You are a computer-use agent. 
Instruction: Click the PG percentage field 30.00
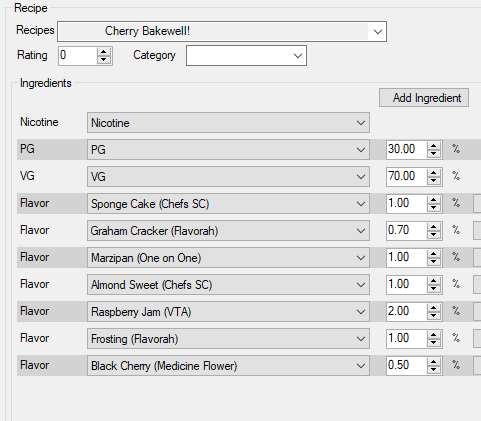point(406,149)
